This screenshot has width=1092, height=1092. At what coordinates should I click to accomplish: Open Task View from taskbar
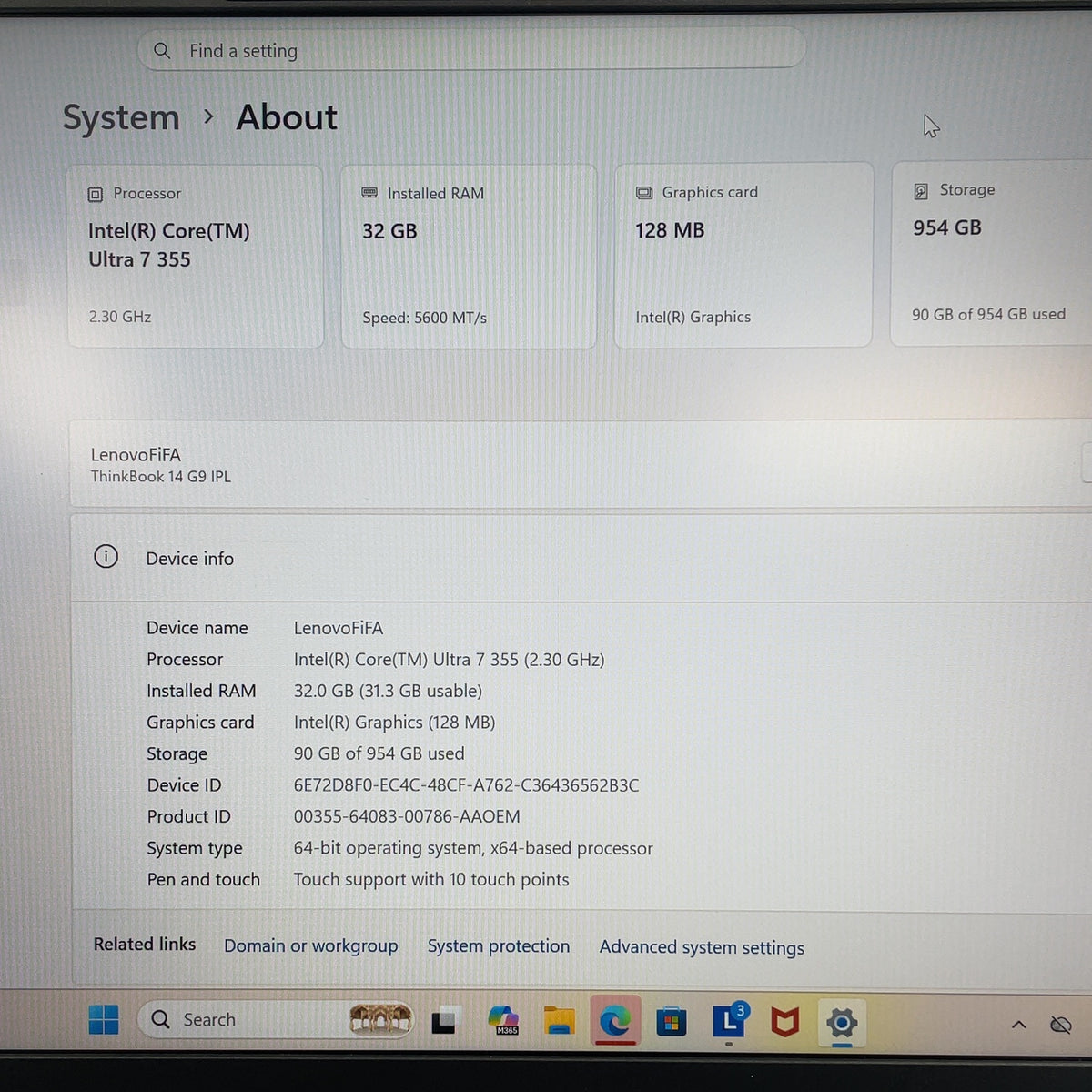444,1022
